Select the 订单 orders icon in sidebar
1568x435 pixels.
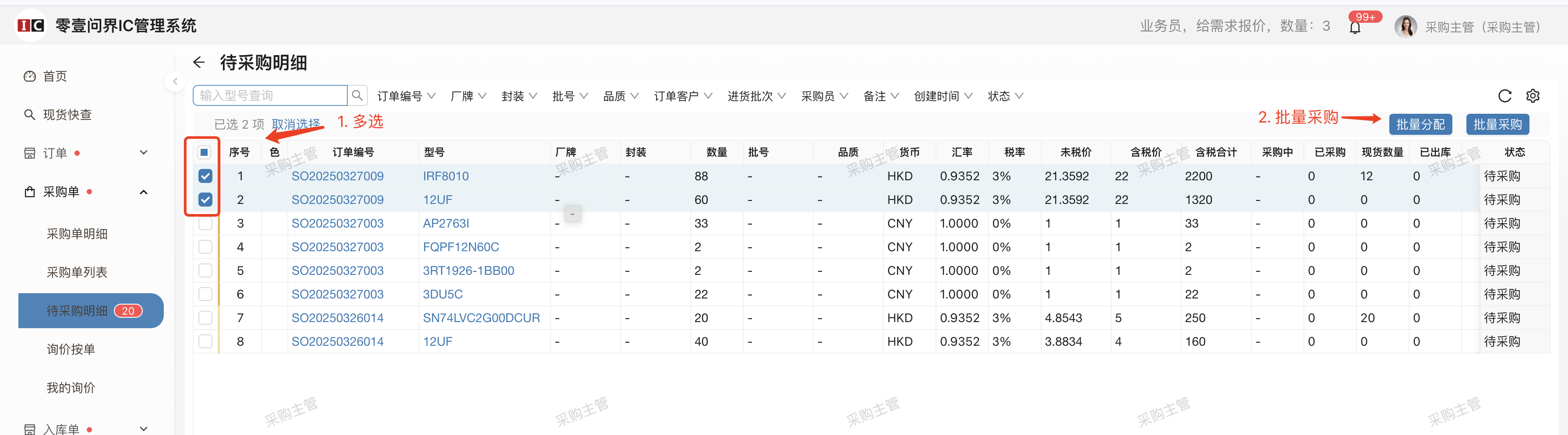(29, 153)
